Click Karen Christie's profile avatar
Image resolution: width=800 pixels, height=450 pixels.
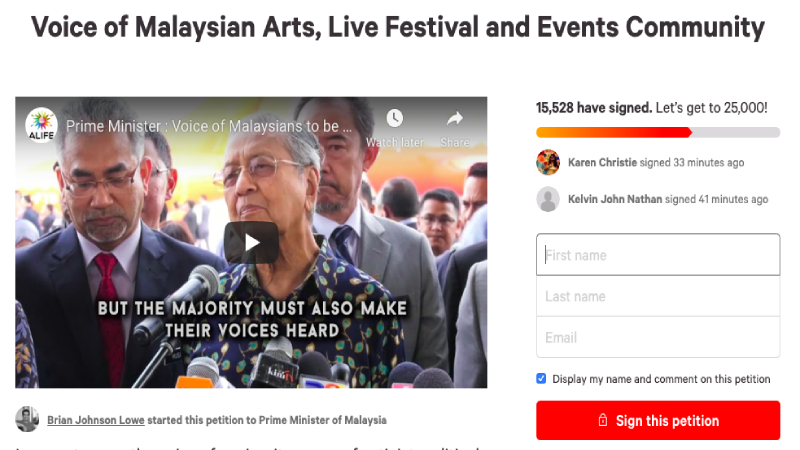click(x=548, y=162)
